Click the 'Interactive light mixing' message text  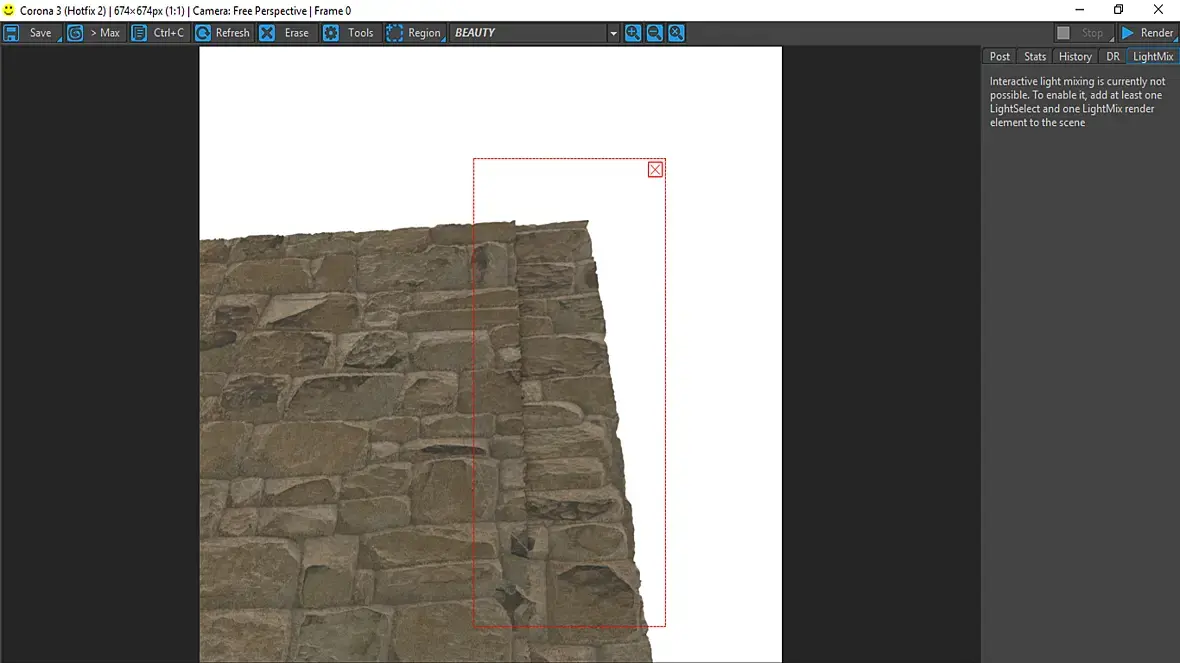coord(1077,102)
